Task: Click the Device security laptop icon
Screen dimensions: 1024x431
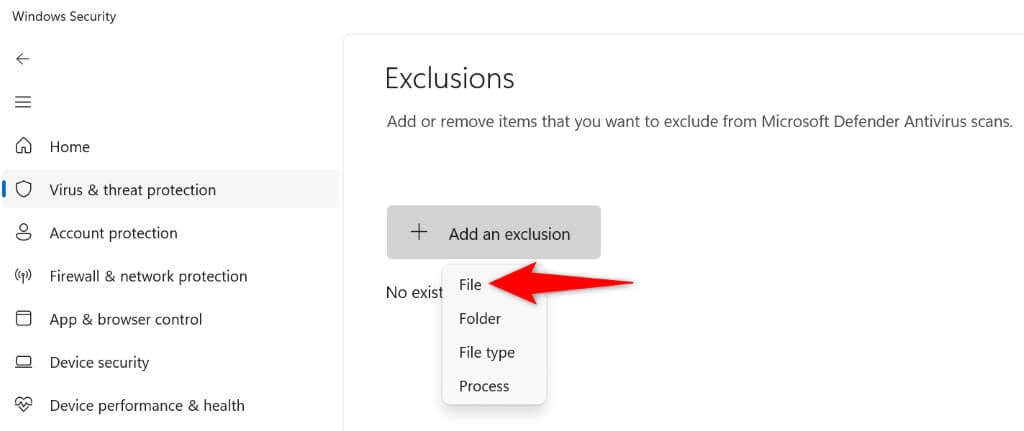Action: pyautogui.click(x=24, y=362)
